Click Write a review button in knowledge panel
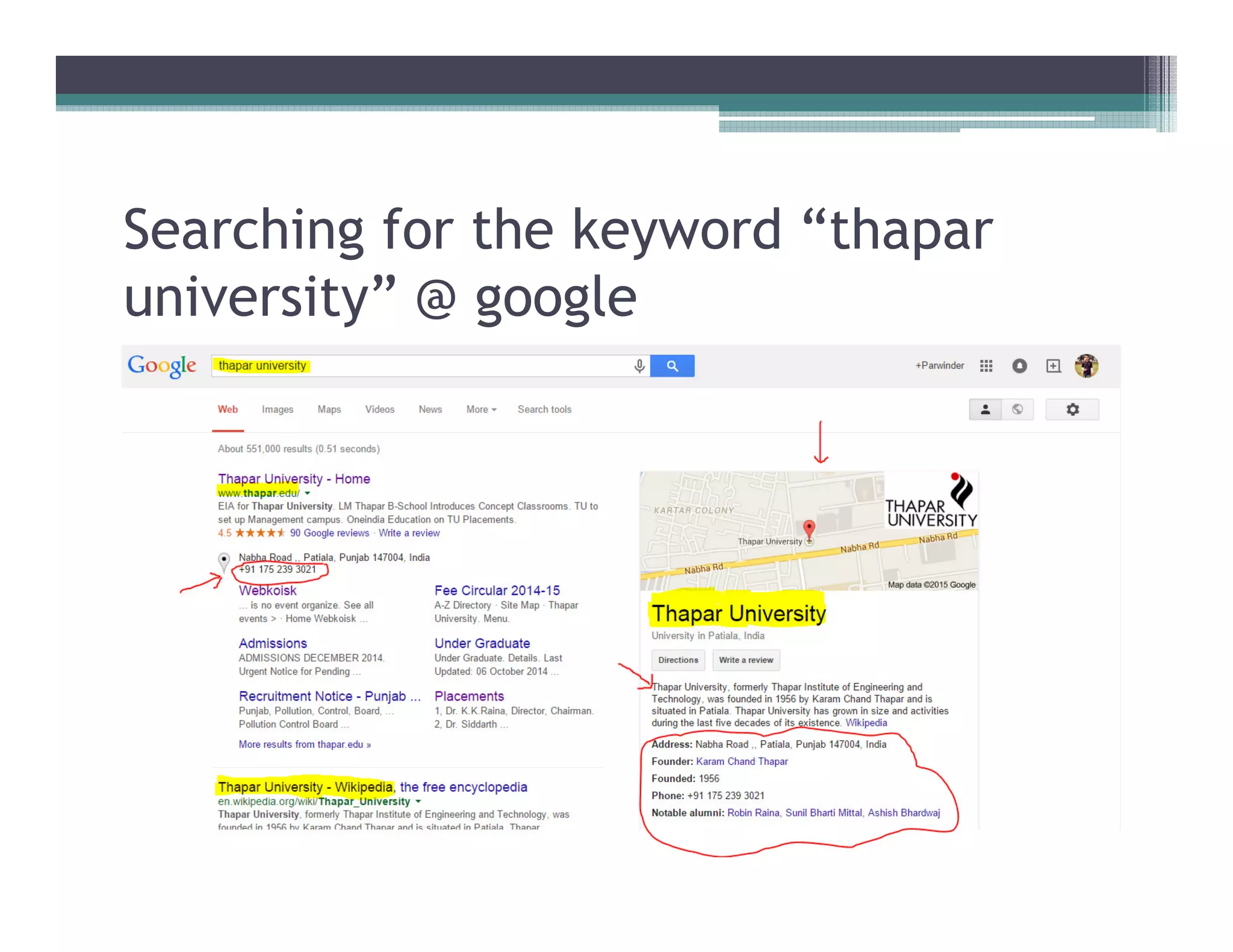1233x952 pixels. point(746,660)
